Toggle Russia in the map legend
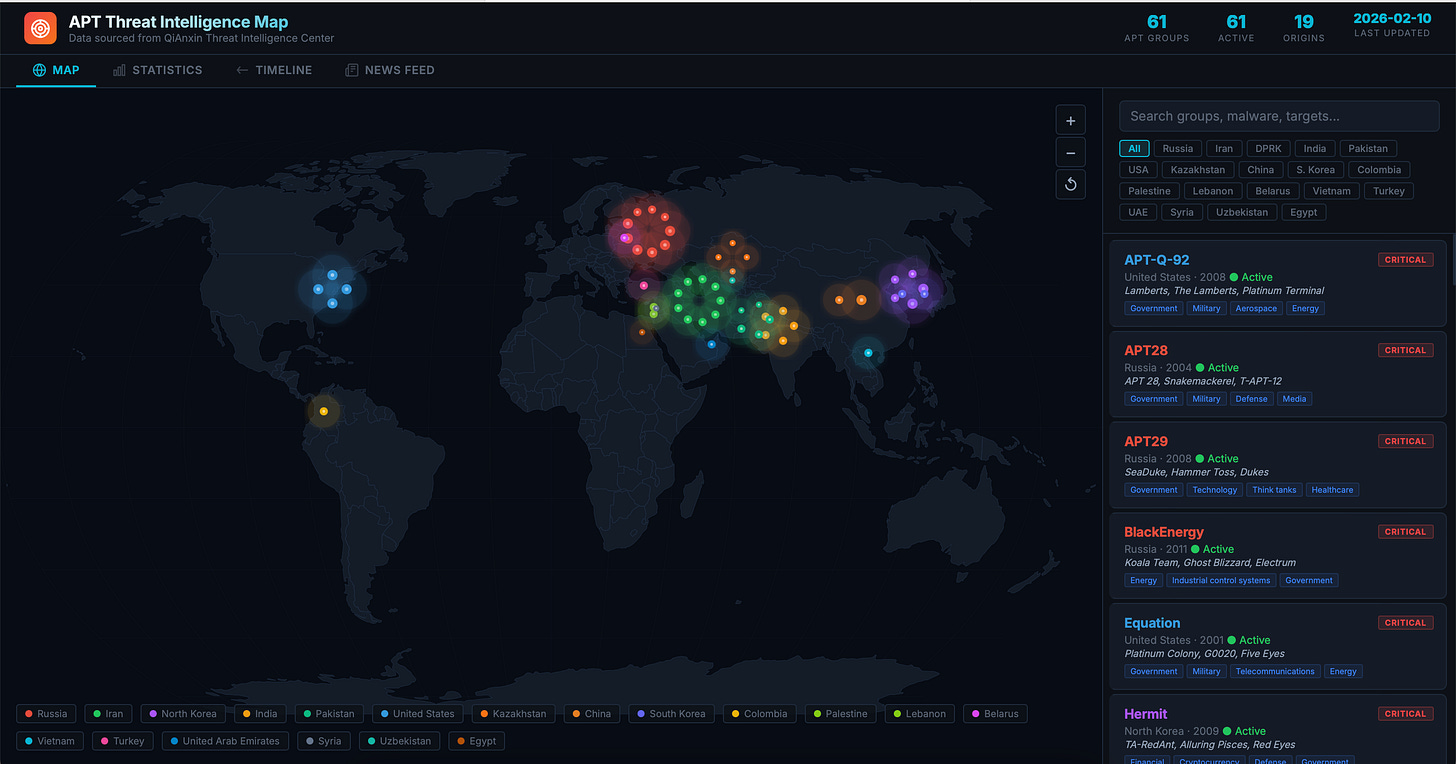This screenshot has height=764, width=1456. (46, 714)
